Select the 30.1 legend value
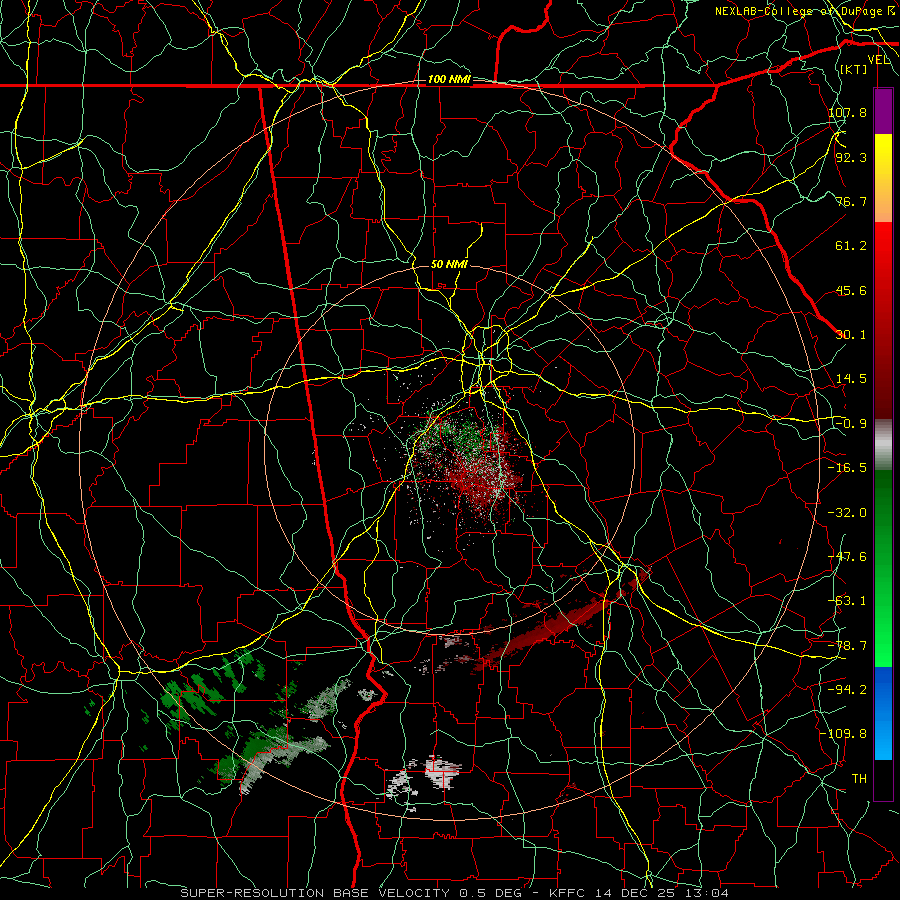900x900 pixels. point(851,335)
